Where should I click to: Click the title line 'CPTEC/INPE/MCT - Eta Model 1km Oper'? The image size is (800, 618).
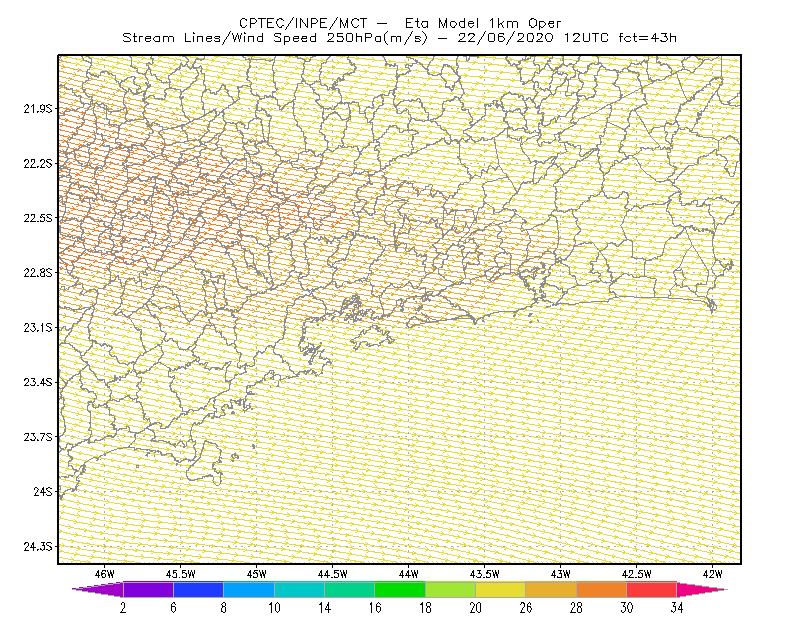[400, 23]
